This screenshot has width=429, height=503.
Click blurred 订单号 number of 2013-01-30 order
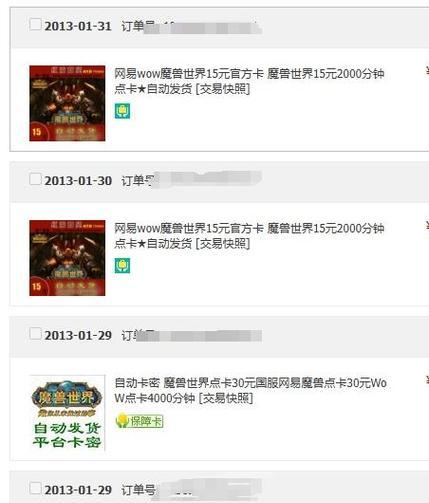point(207,179)
